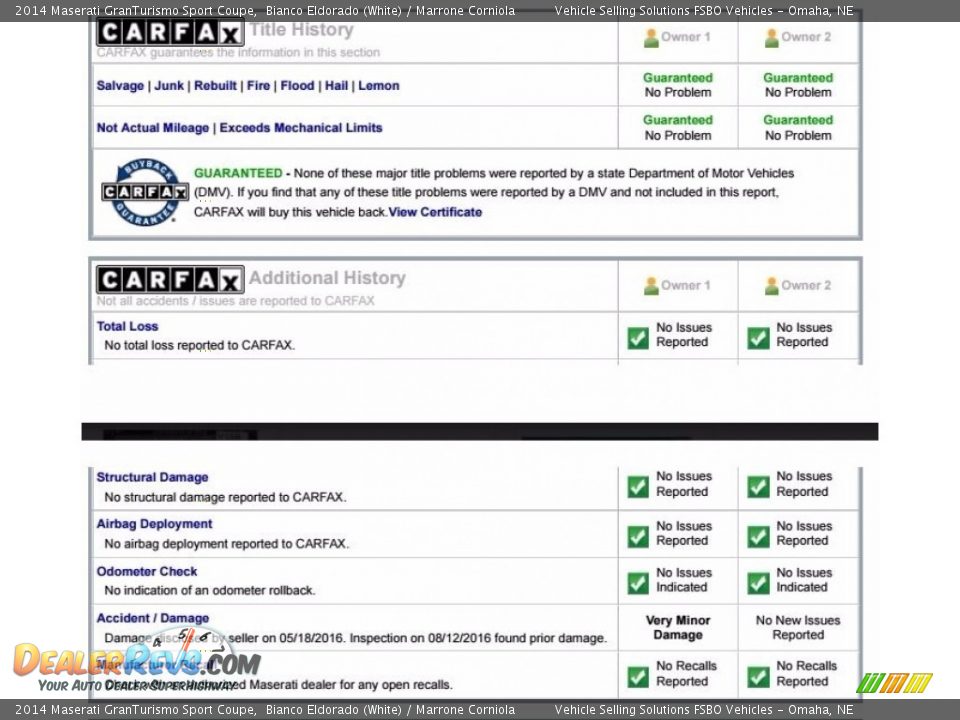Open the Salvage title link
The height and width of the screenshot is (720, 960).
(120, 86)
